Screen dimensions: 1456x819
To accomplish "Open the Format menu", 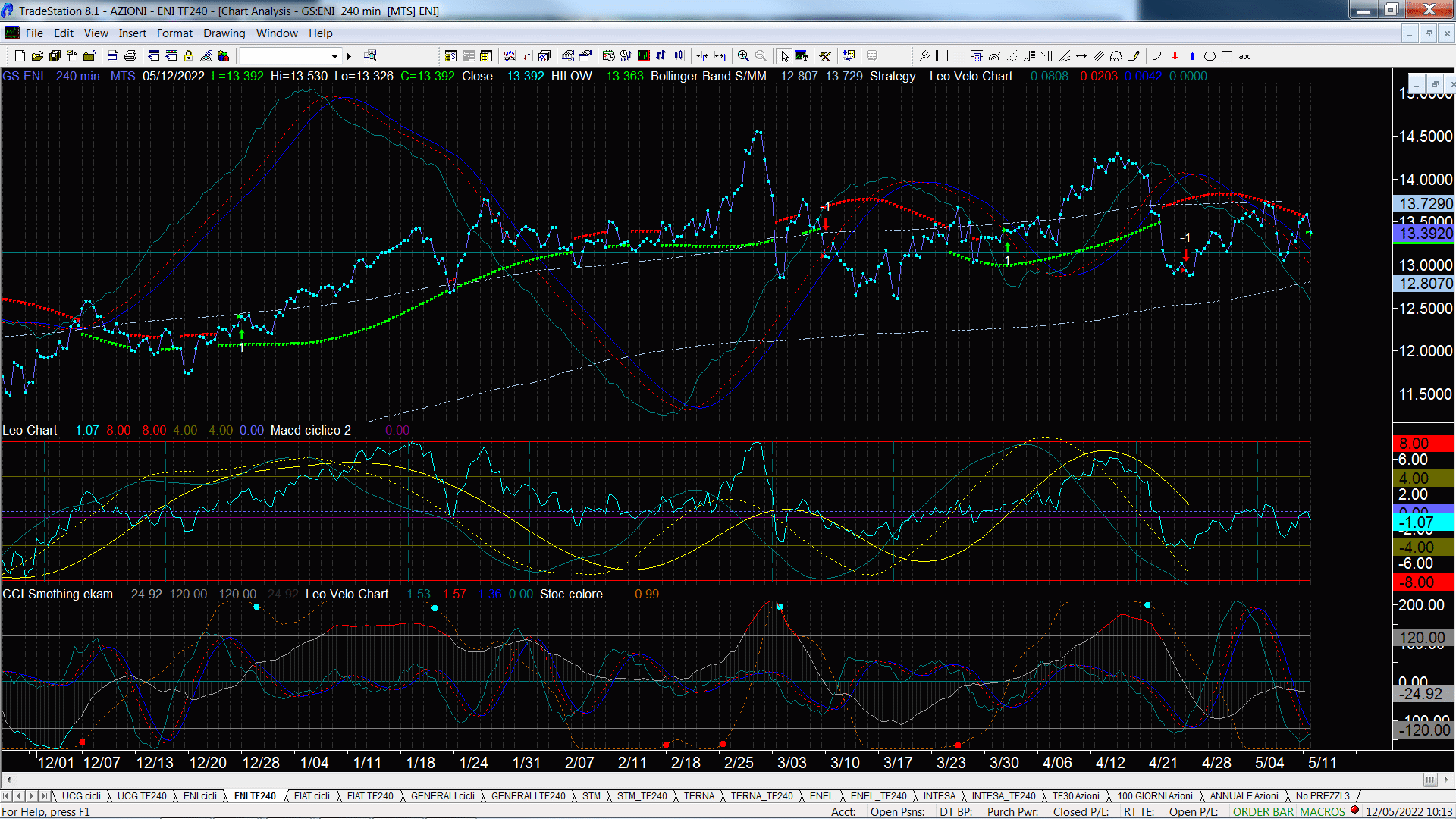I will pyautogui.click(x=174, y=33).
